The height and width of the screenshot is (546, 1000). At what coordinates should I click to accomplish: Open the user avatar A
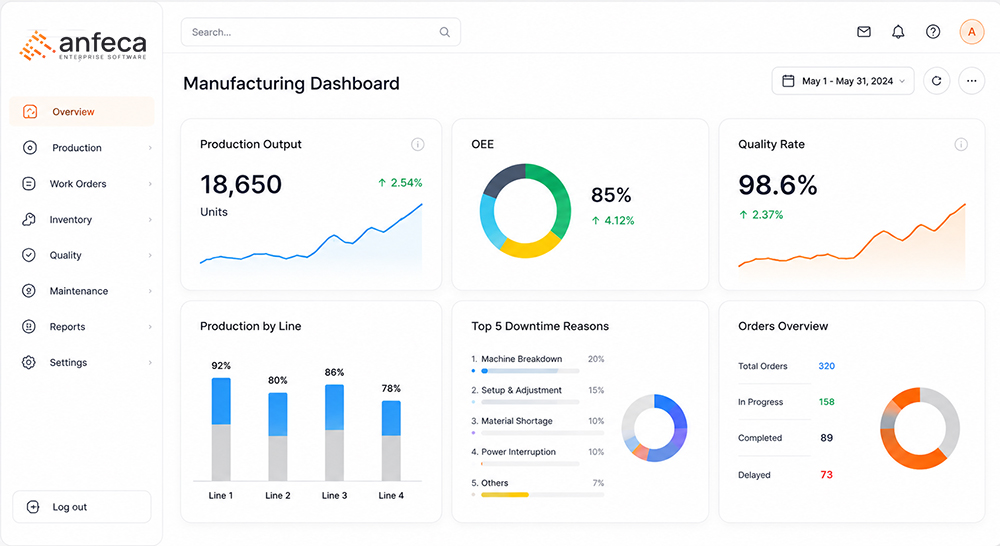pos(972,31)
